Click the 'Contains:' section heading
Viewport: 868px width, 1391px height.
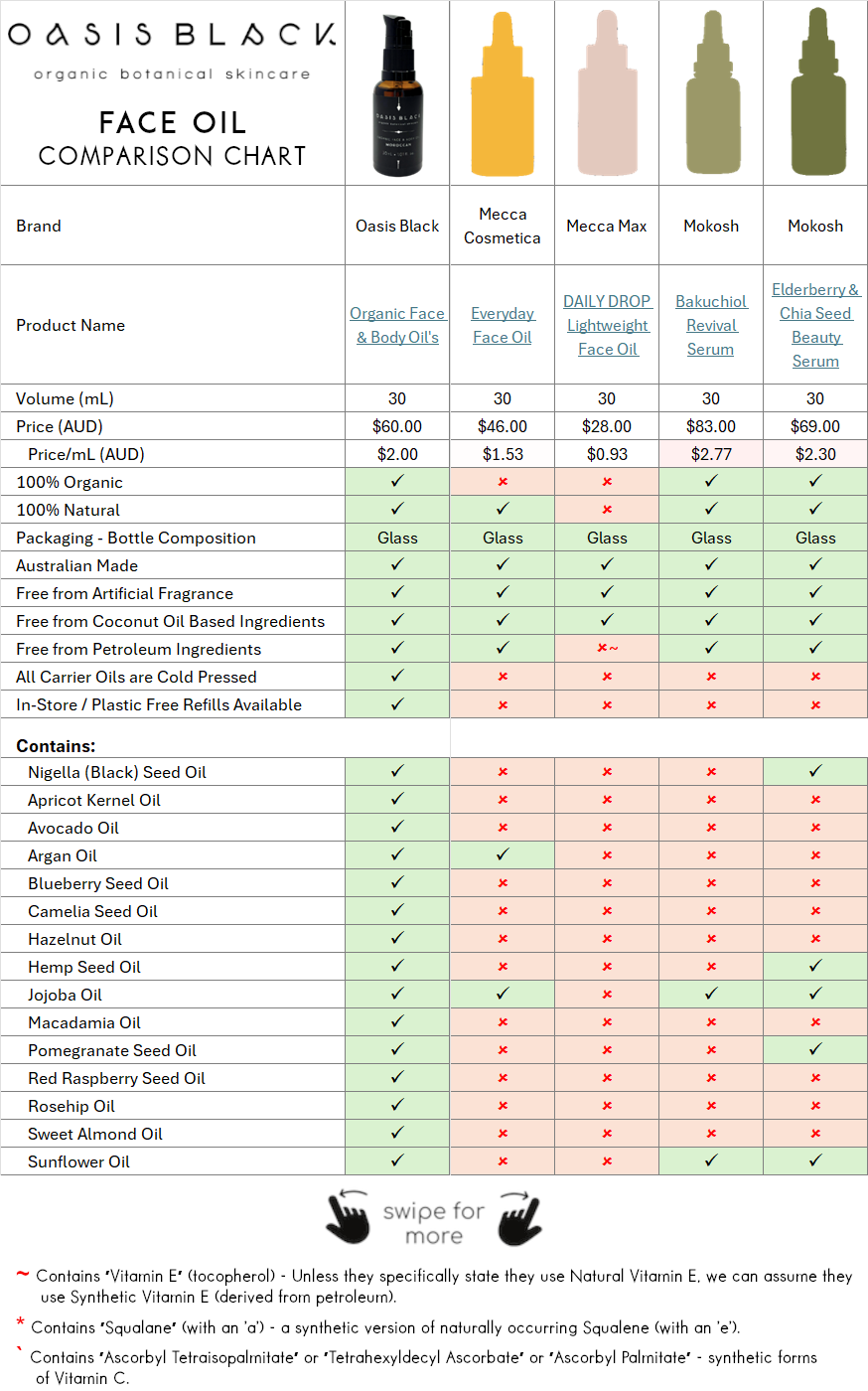56,745
